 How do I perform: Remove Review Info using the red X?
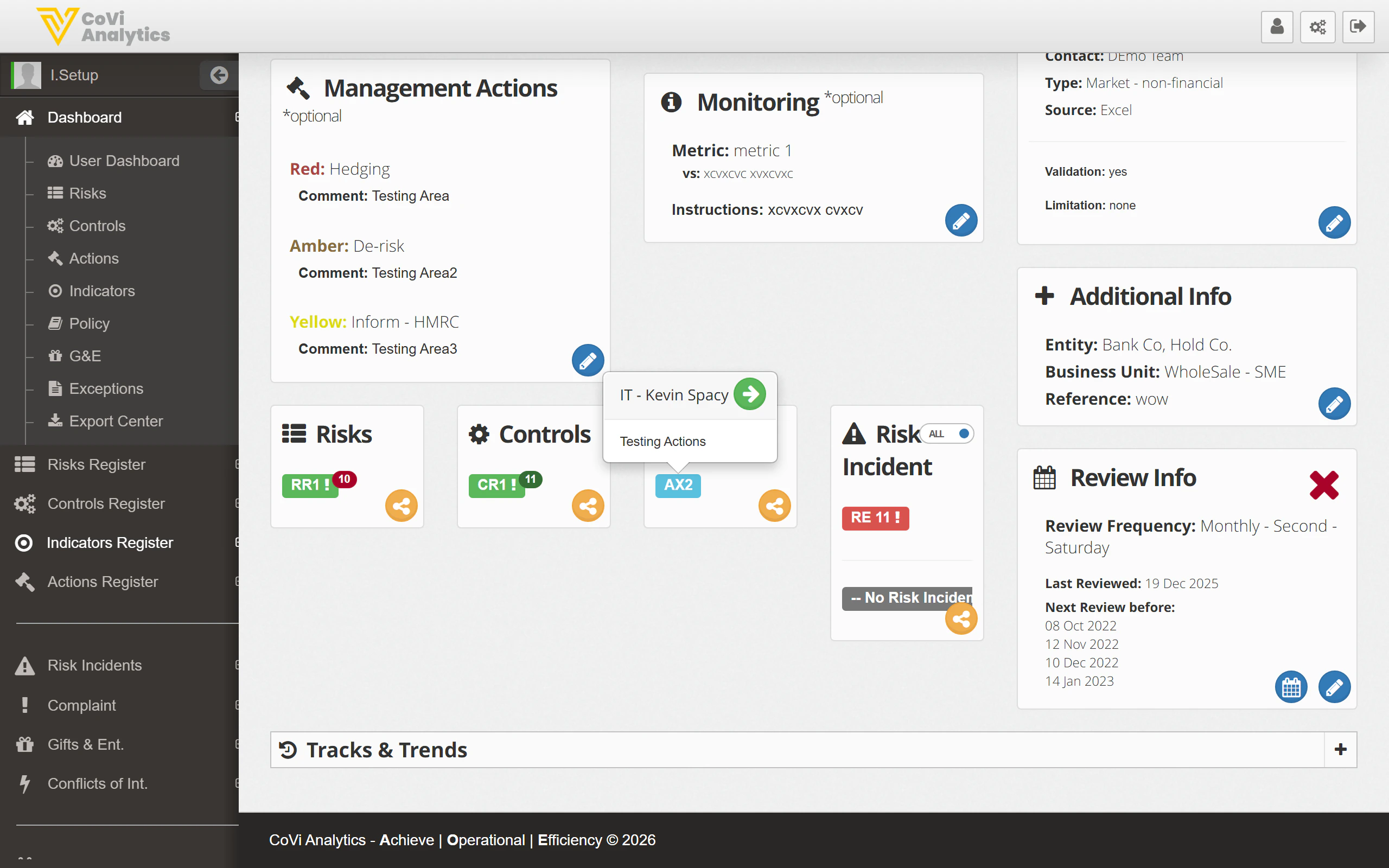coord(1323,485)
